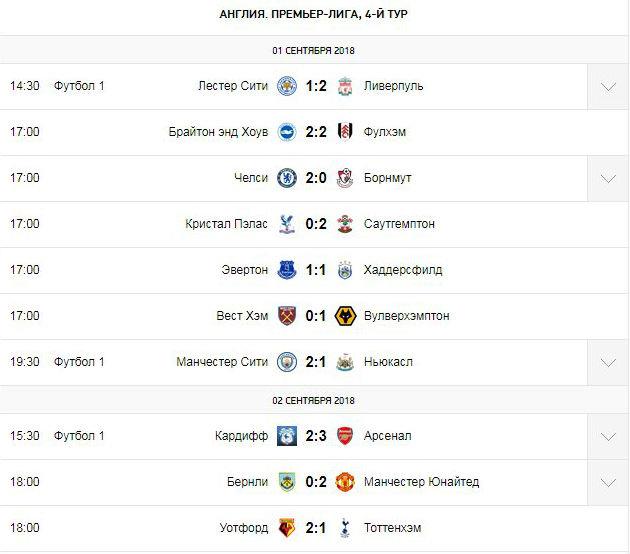Image resolution: width=630 pixels, height=554 pixels.
Task: Expand the Лестер Сити – Ливерпуль match row
Action: click(x=608, y=86)
